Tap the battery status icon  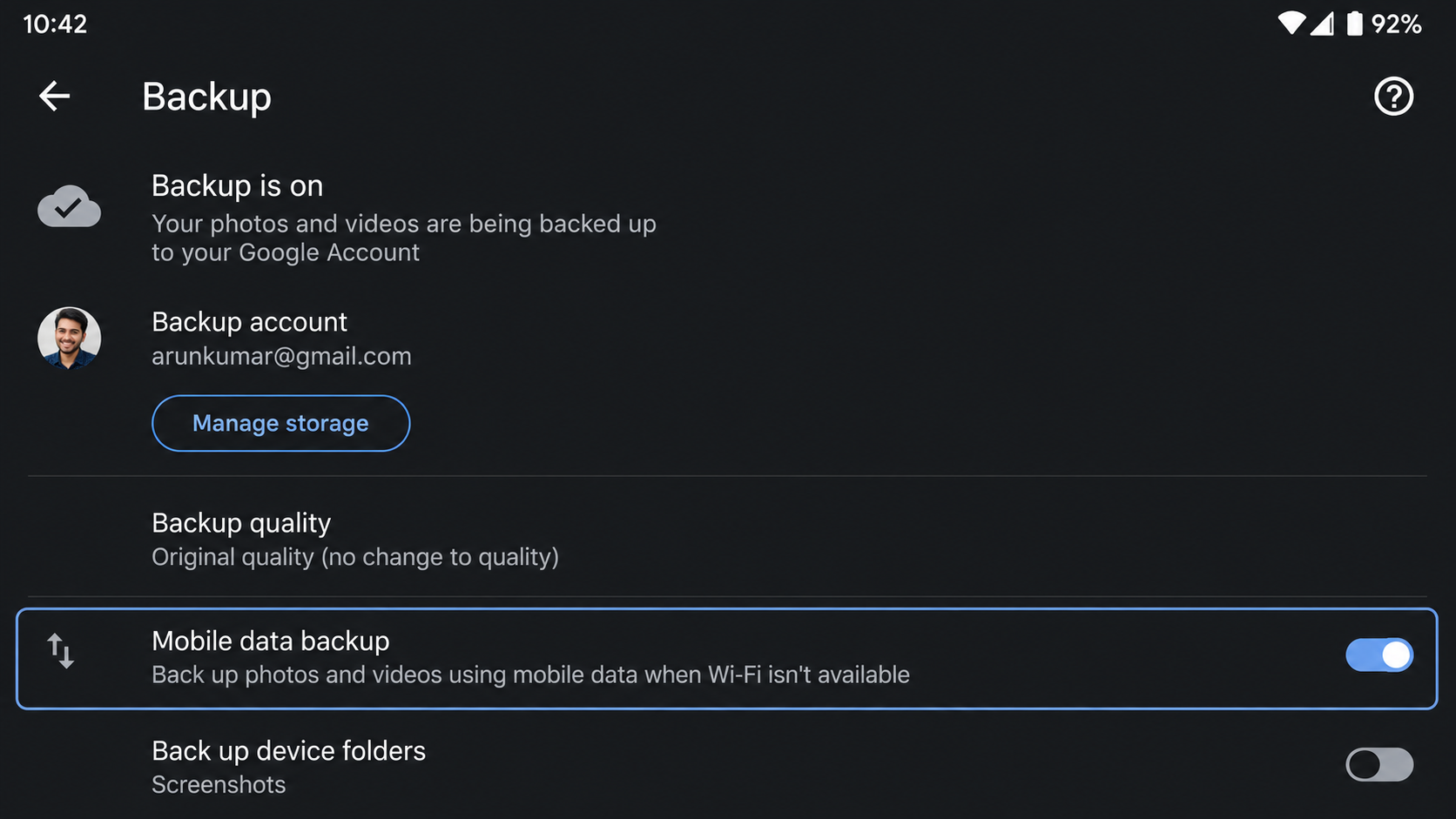click(1354, 23)
